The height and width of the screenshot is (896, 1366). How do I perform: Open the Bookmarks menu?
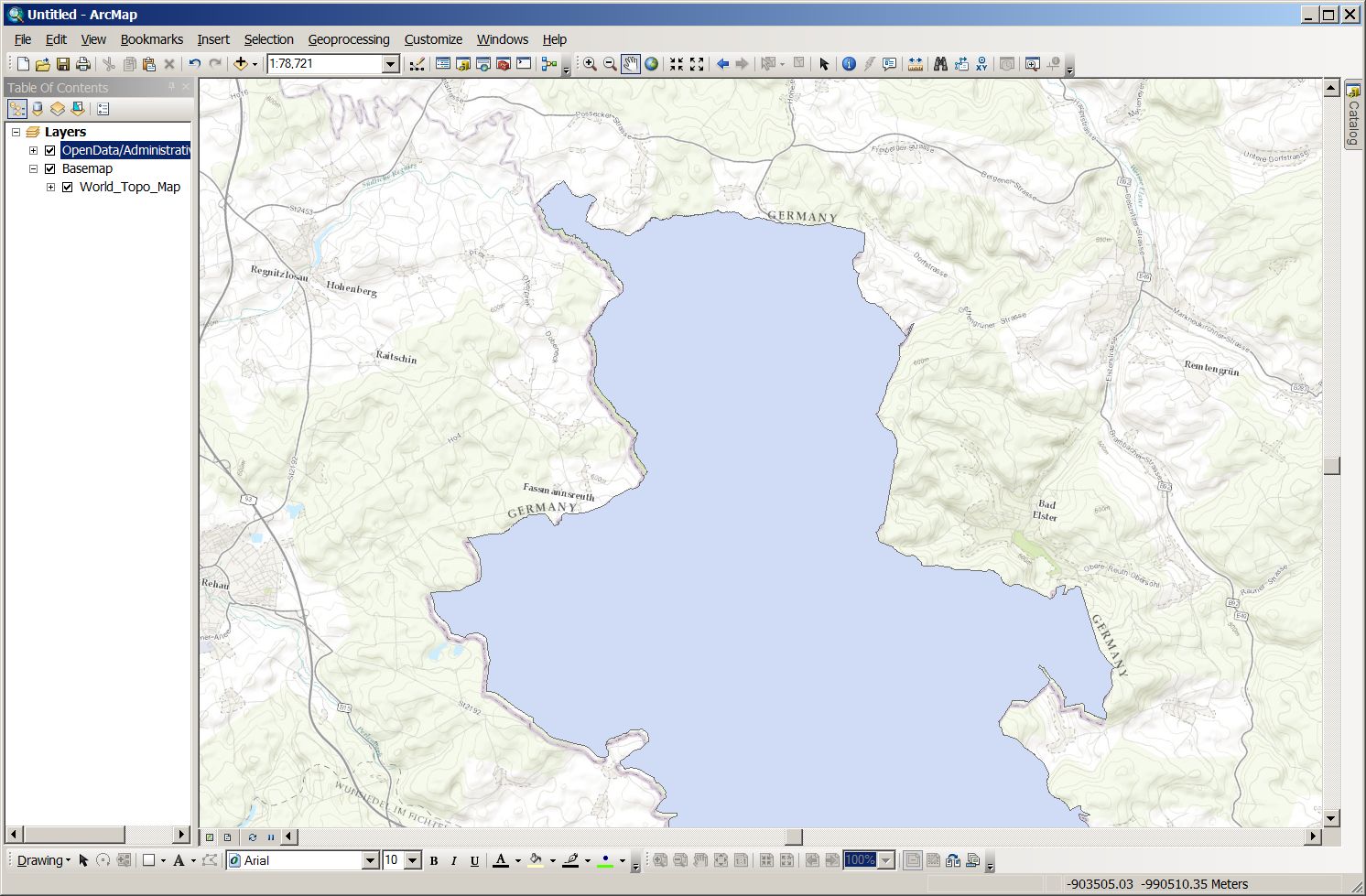151,39
